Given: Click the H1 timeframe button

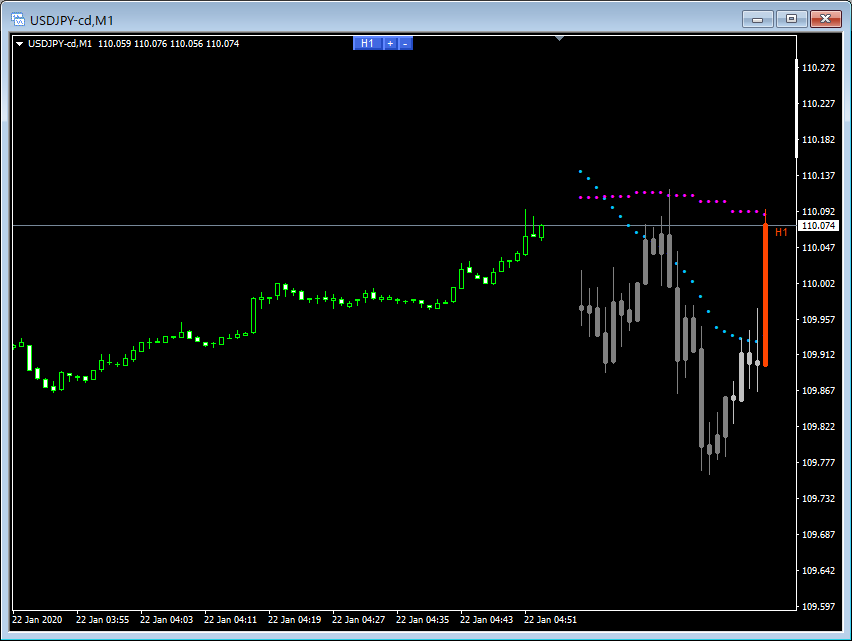Looking at the screenshot, I should pyautogui.click(x=367, y=43).
